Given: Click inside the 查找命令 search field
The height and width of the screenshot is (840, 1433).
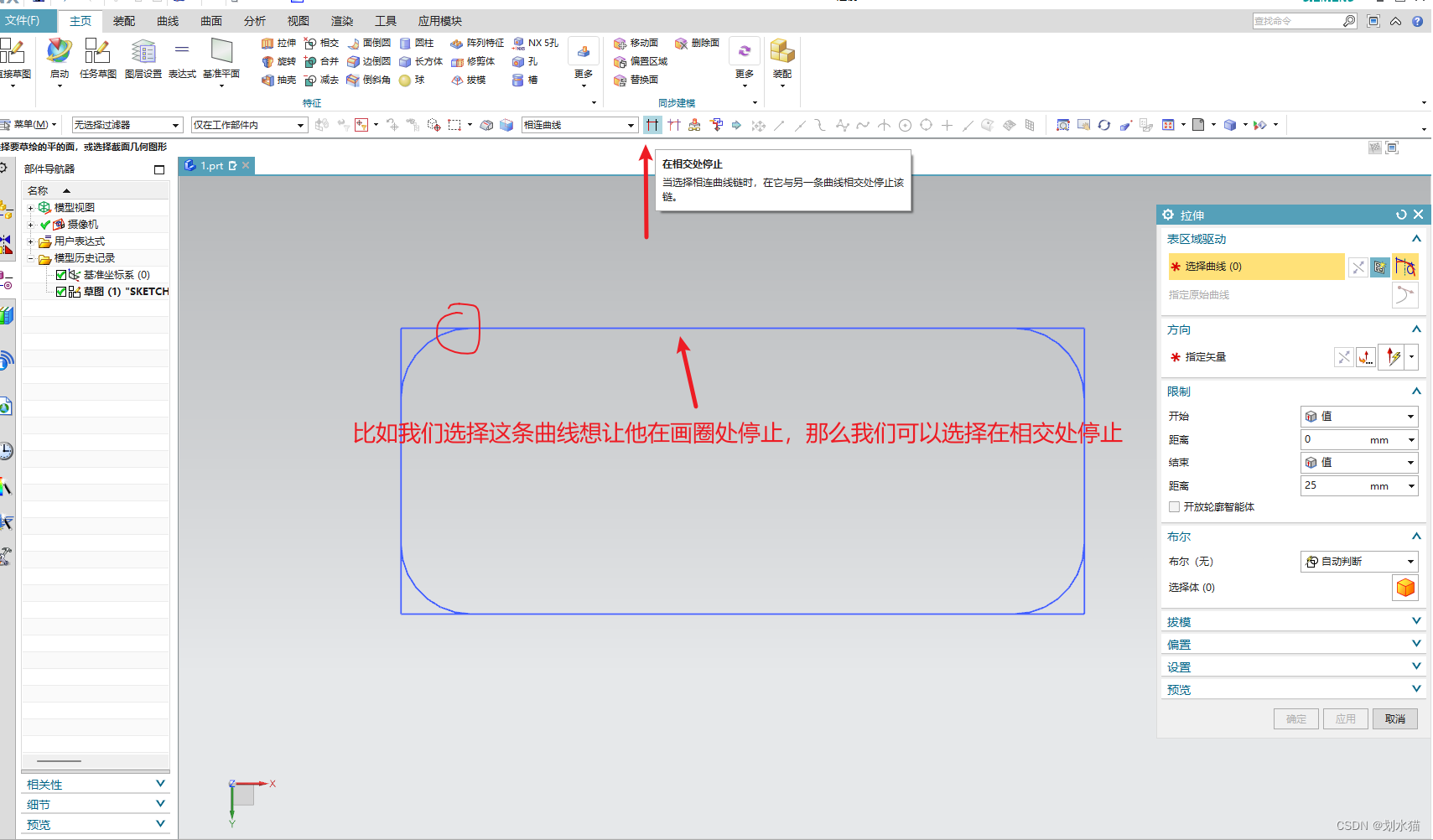Looking at the screenshot, I should pos(1295,20).
